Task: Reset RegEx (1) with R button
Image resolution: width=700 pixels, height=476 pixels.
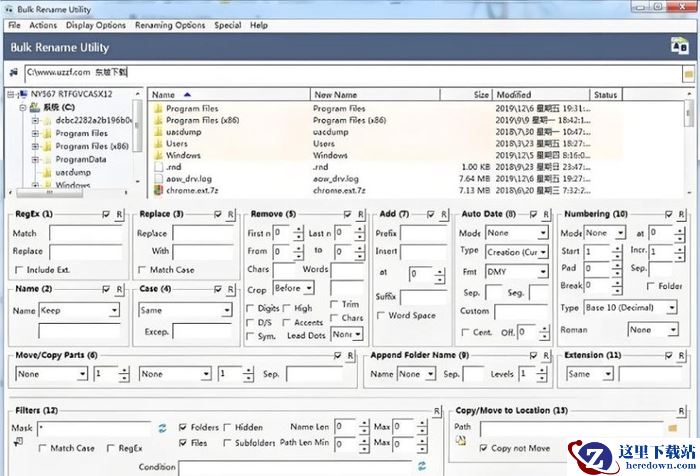Action: pos(119,214)
